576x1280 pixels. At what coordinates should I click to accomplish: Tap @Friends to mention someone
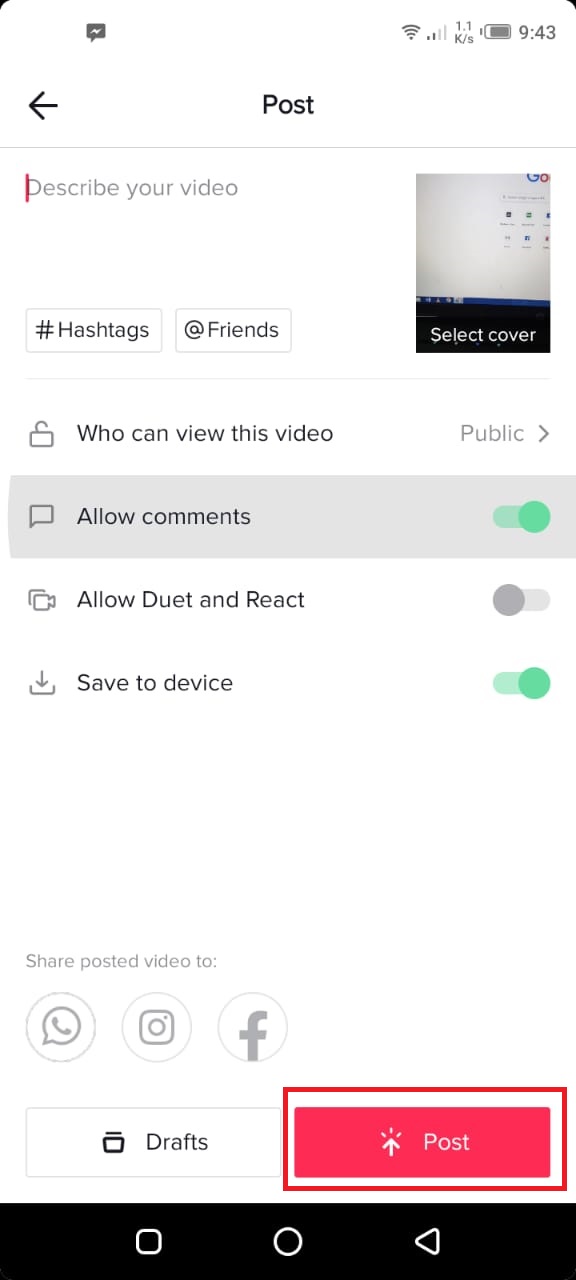(x=233, y=330)
